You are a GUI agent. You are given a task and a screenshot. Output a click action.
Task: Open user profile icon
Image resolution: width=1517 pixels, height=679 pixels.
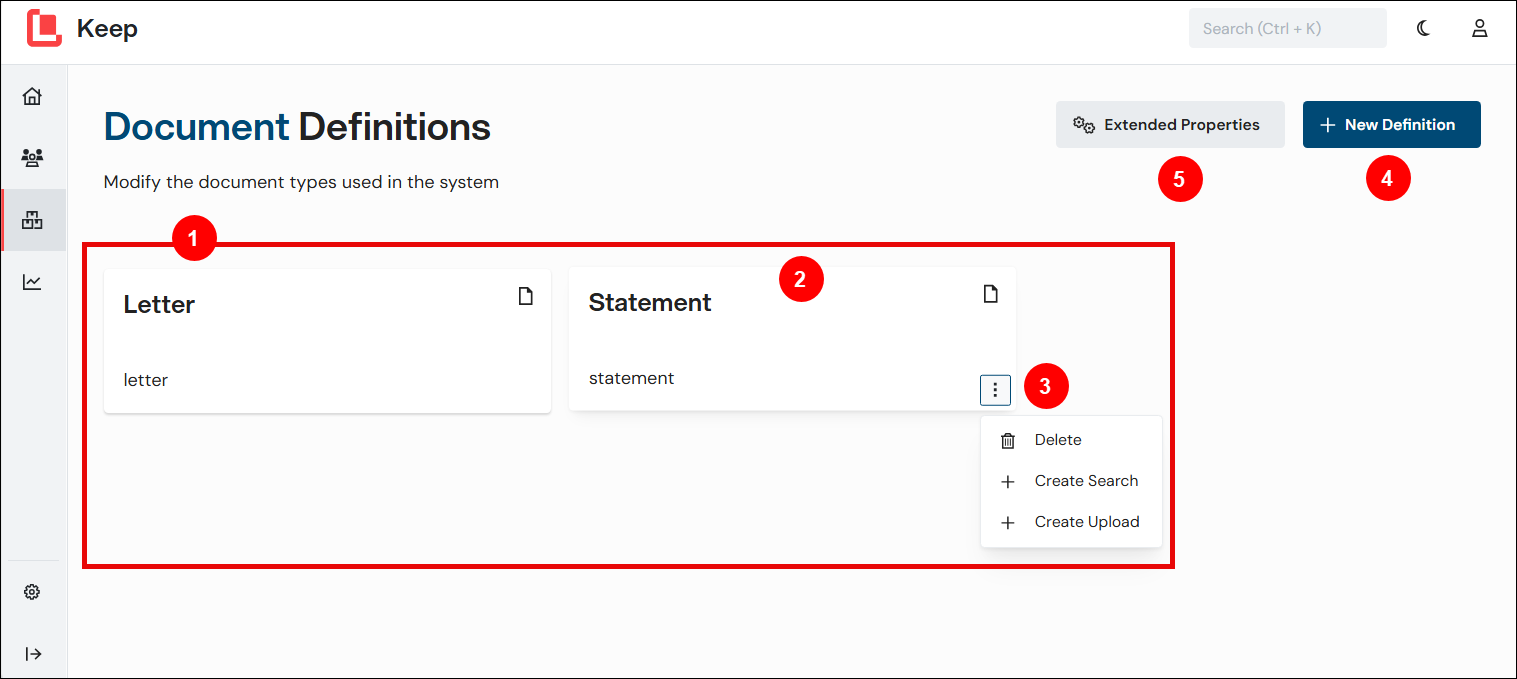point(1480,28)
